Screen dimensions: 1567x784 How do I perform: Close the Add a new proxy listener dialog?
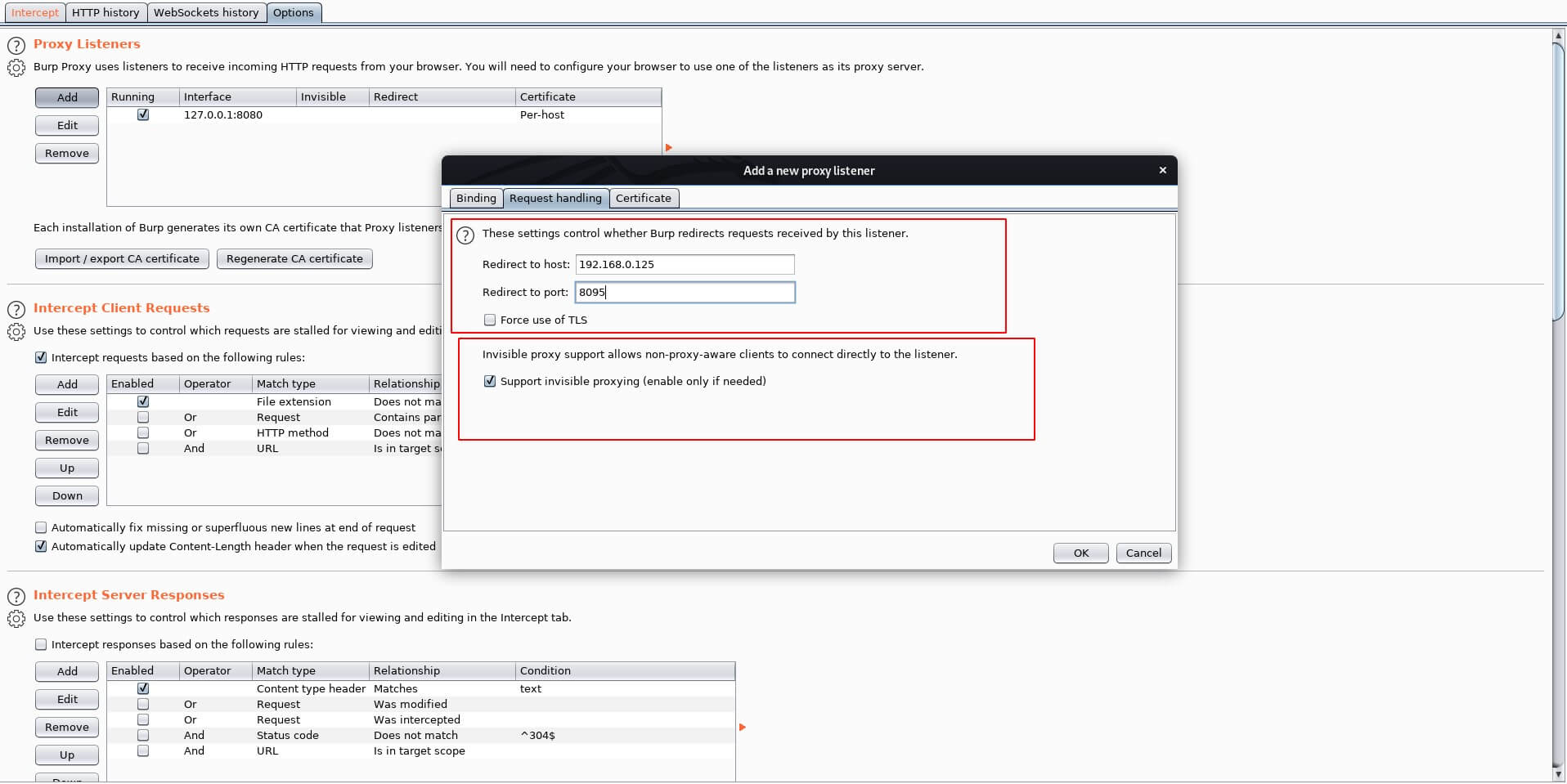1162,170
